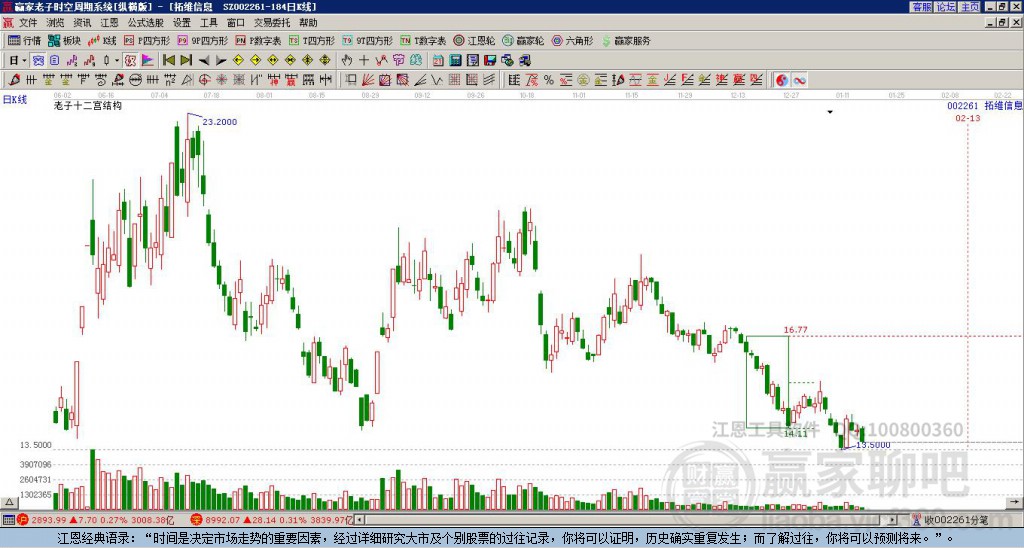Click the 日K线 label
This screenshot has height=548, width=1024.
15,100
